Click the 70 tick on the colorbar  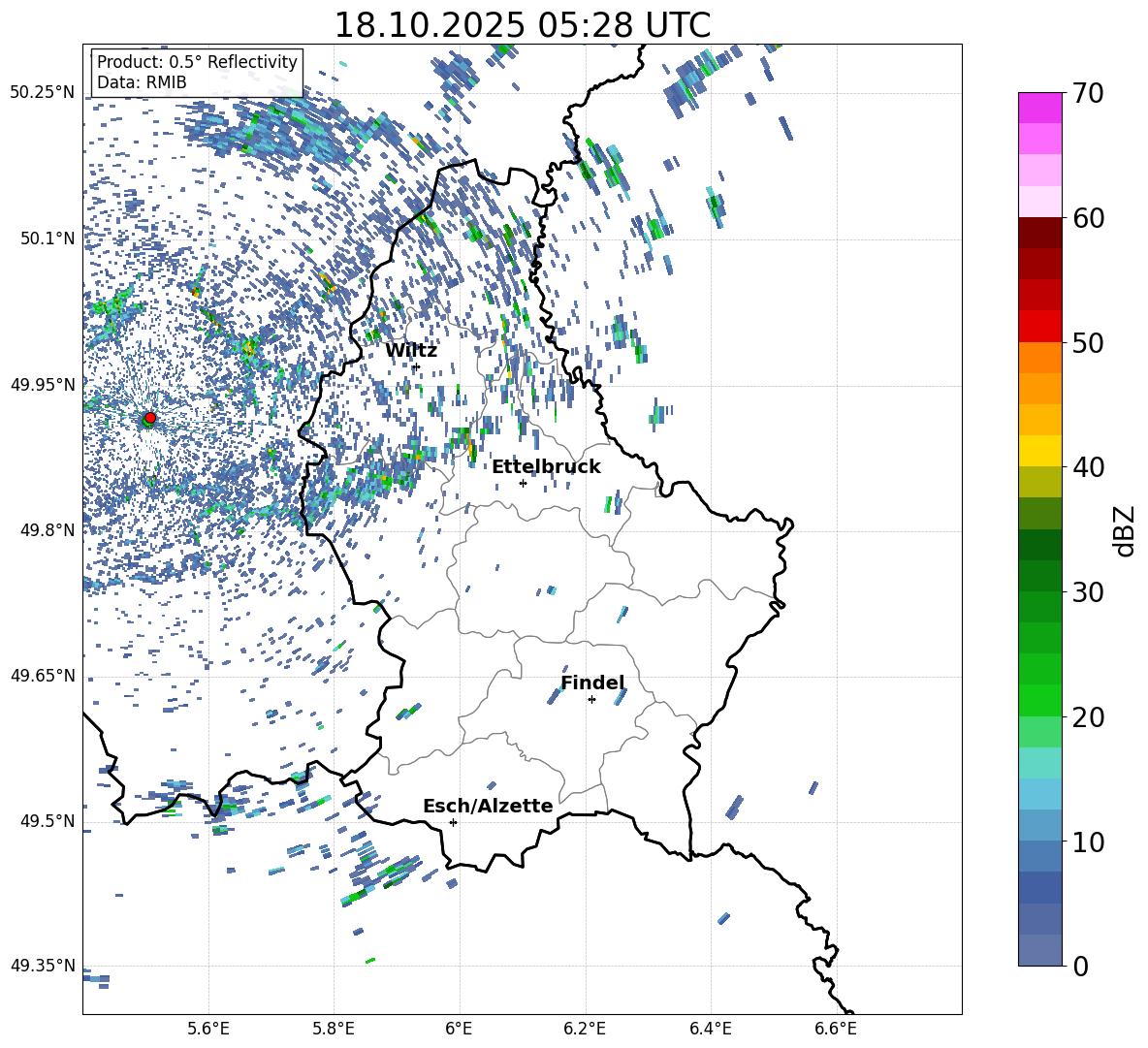pyautogui.click(x=1089, y=93)
